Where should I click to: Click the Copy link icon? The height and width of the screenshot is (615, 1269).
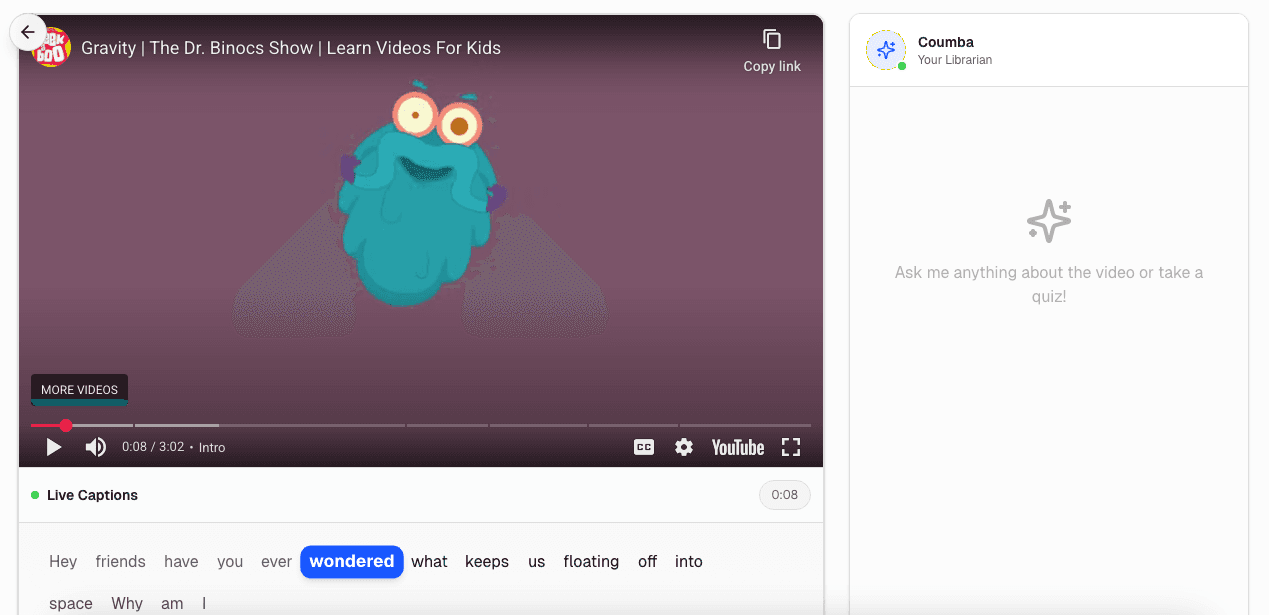click(x=772, y=40)
